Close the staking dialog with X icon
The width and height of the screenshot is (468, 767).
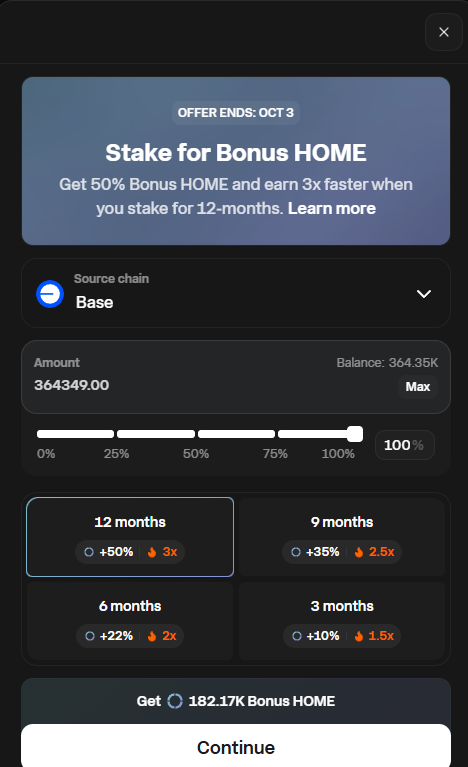click(444, 32)
